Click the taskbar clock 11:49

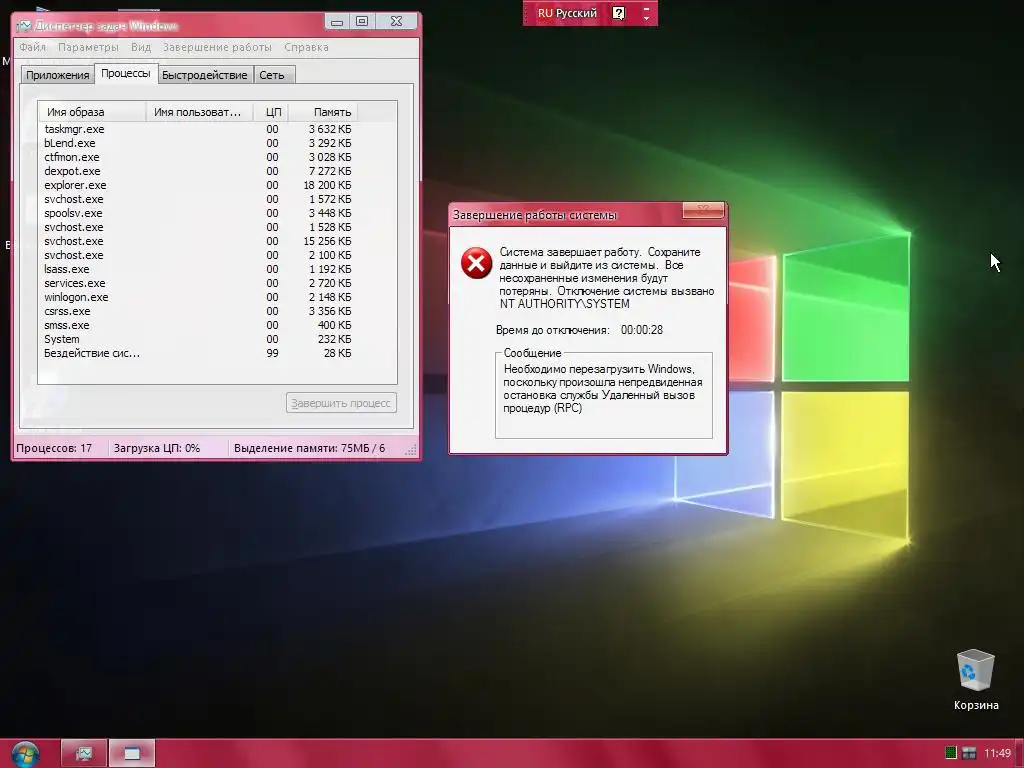(x=998, y=753)
